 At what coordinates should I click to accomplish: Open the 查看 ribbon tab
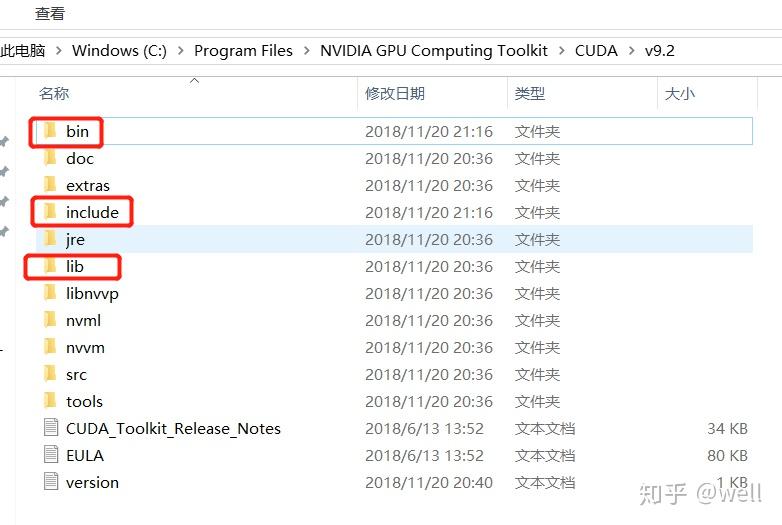(x=50, y=13)
